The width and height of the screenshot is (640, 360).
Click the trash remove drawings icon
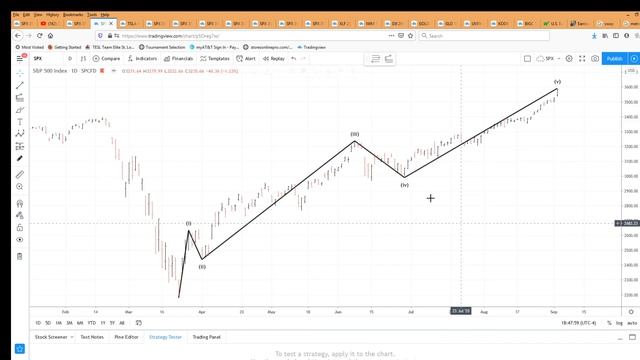pos(20,256)
